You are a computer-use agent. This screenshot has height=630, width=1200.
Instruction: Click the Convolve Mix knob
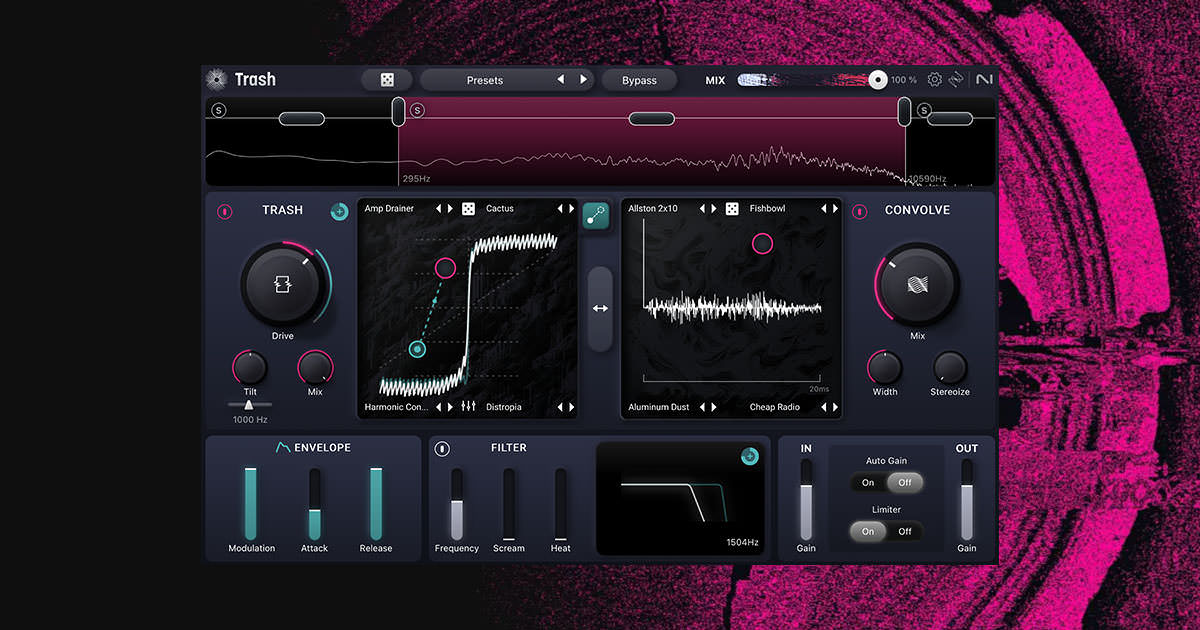pyautogui.click(x=917, y=284)
